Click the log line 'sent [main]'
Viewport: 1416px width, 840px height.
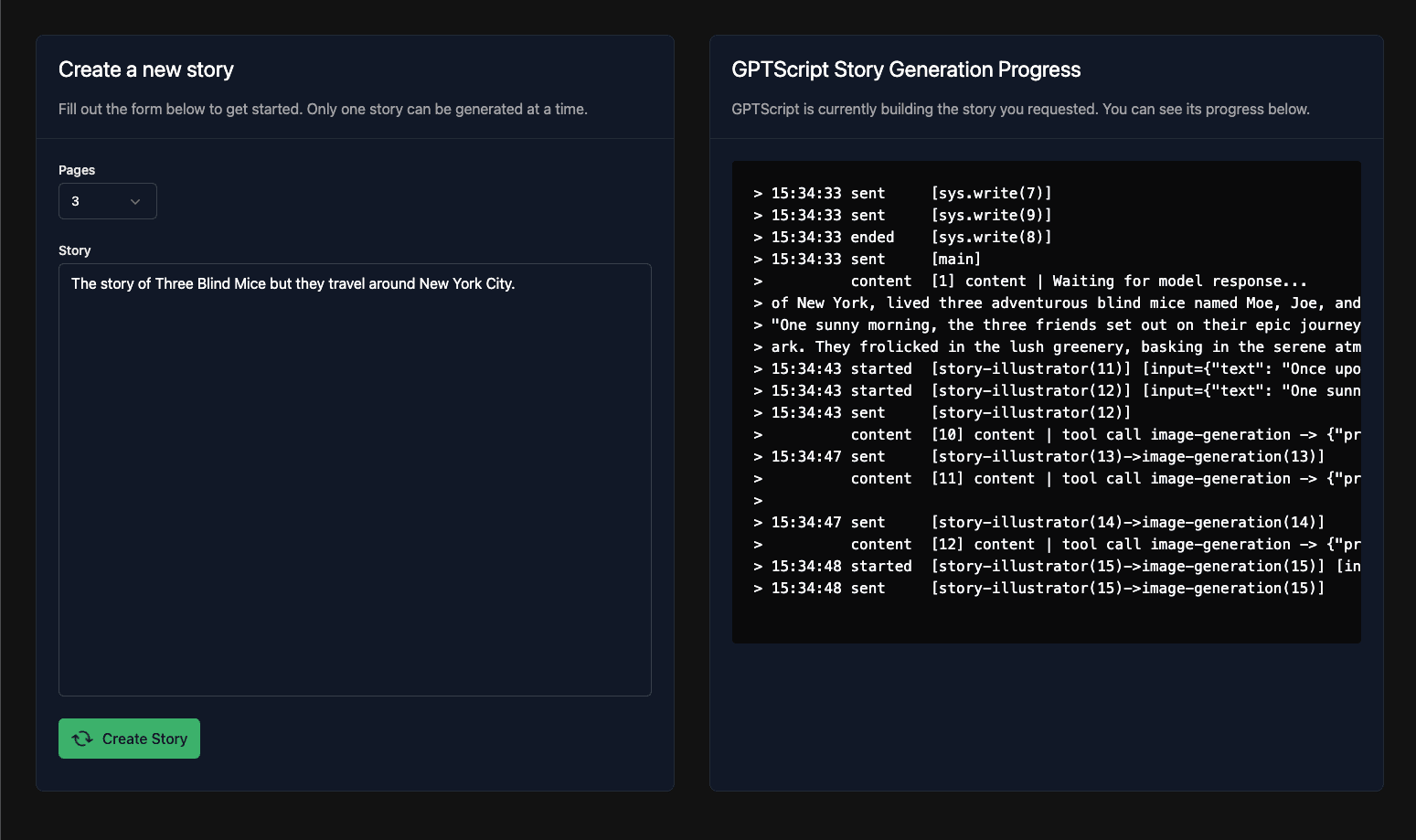867,259
